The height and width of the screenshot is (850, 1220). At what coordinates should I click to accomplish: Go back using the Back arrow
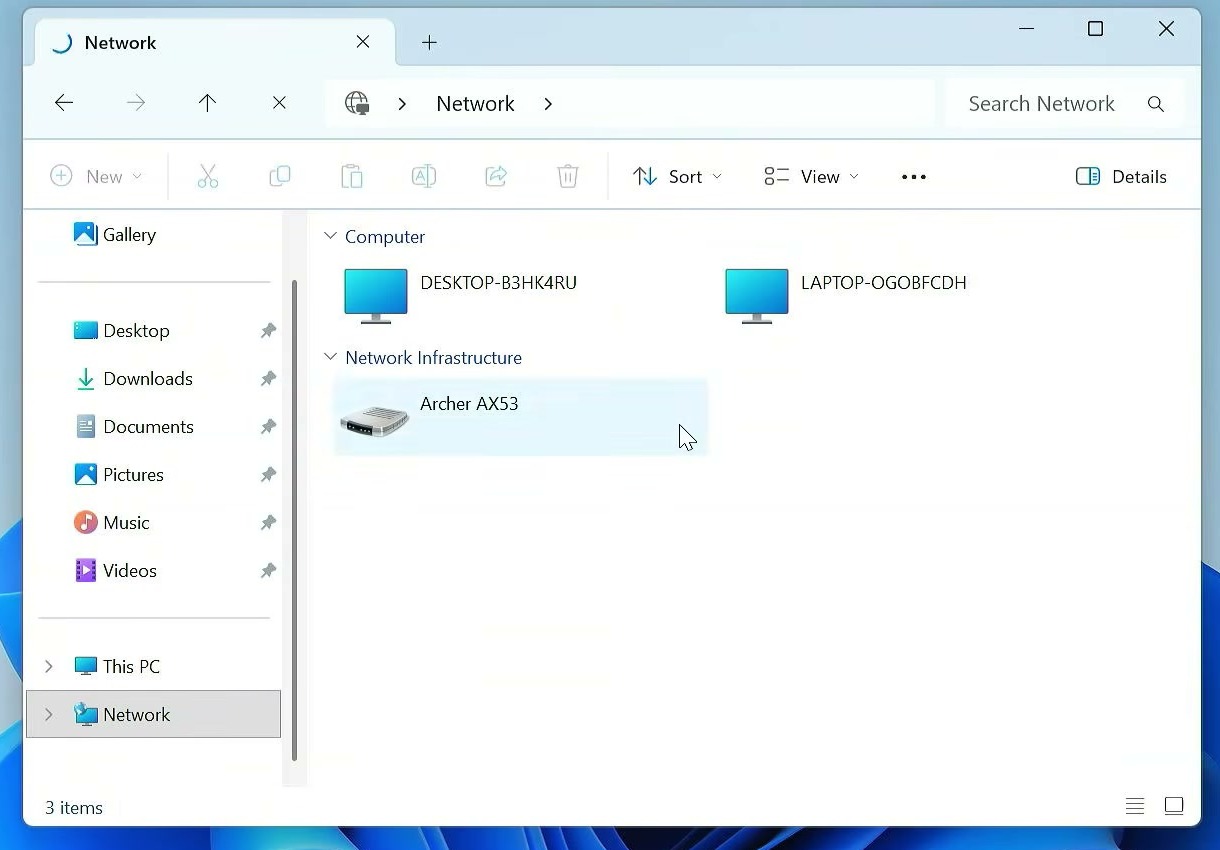tap(64, 103)
